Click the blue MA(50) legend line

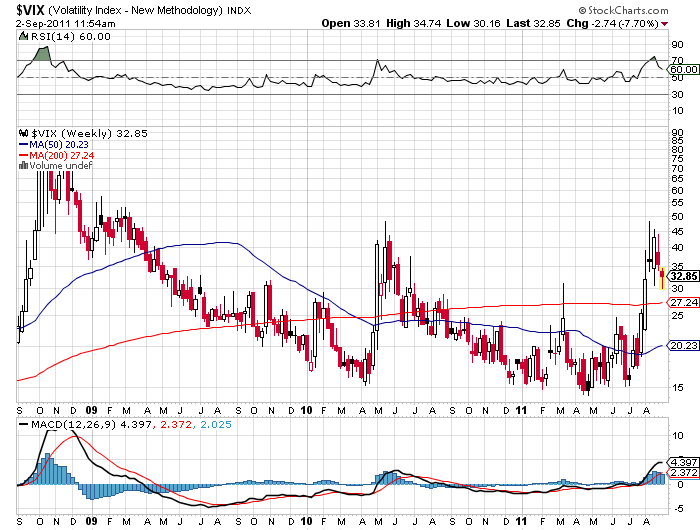[x=23, y=144]
